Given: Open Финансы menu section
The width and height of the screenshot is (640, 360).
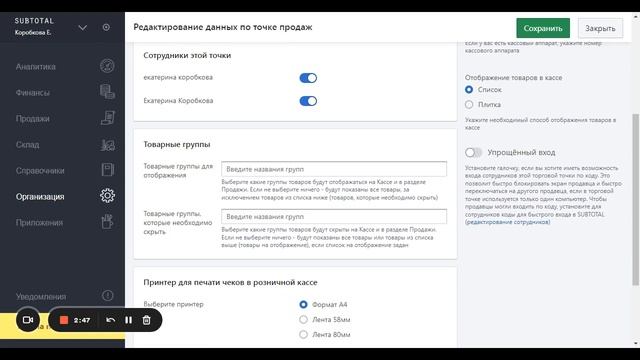Looking at the screenshot, I should (x=33, y=93).
